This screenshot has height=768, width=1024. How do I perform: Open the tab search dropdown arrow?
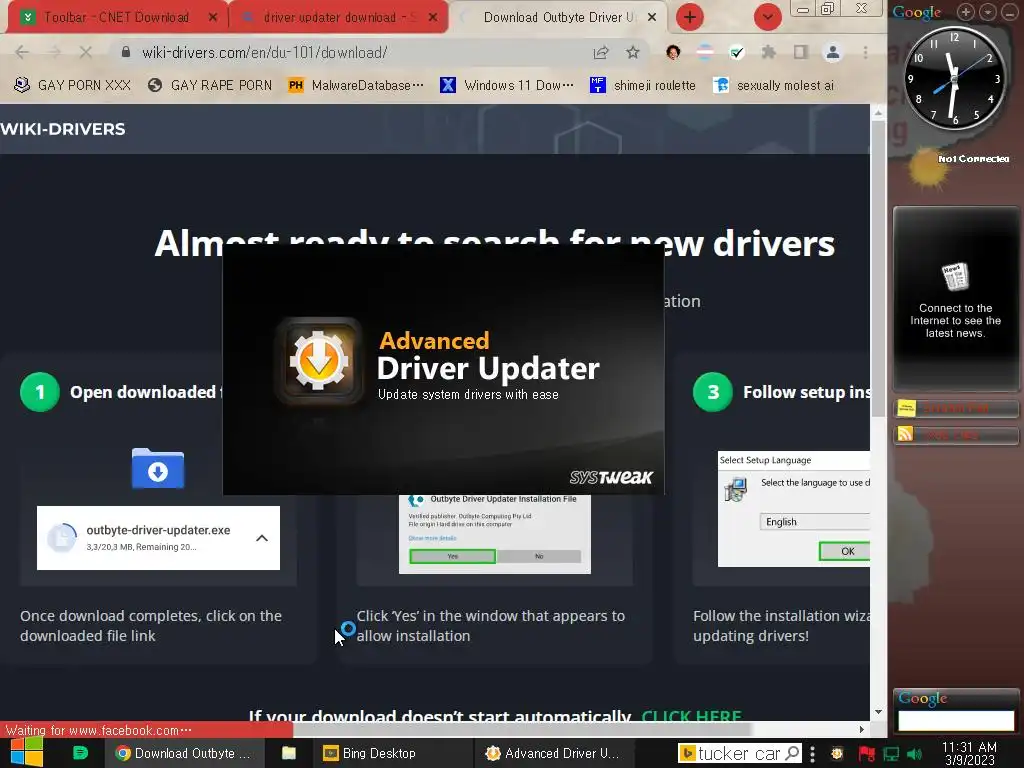[767, 17]
